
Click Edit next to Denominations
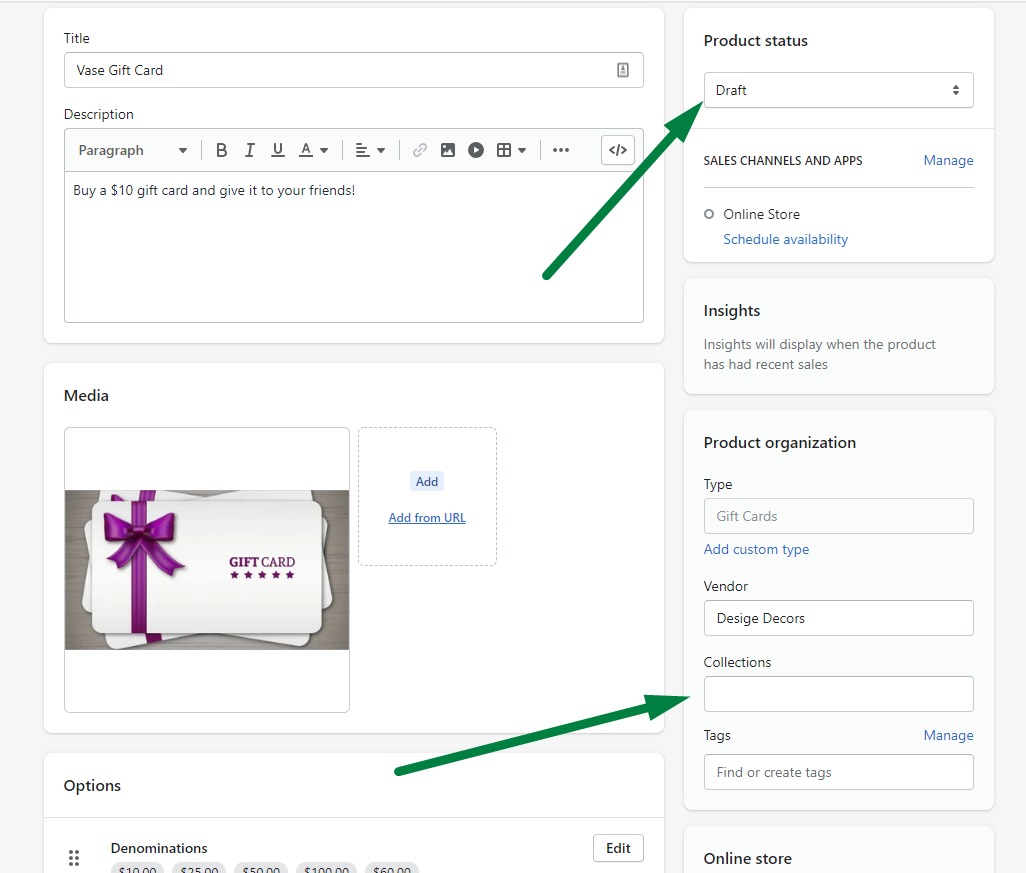(x=618, y=847)
